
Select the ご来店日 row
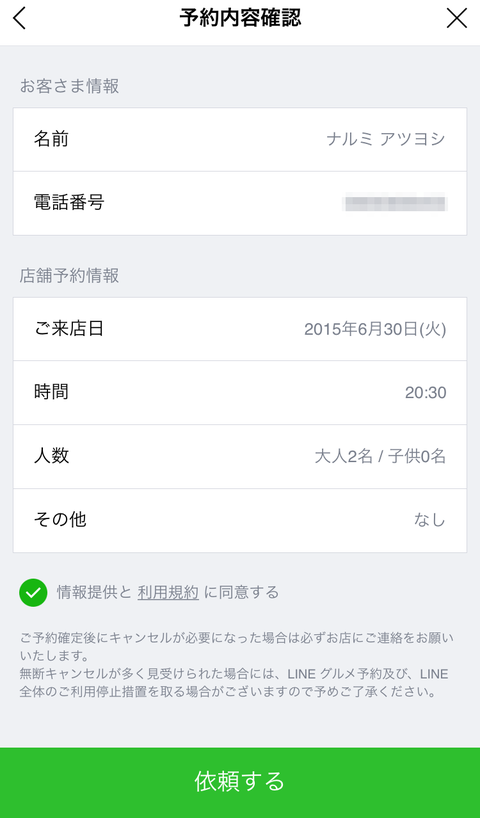coord(240,329)
